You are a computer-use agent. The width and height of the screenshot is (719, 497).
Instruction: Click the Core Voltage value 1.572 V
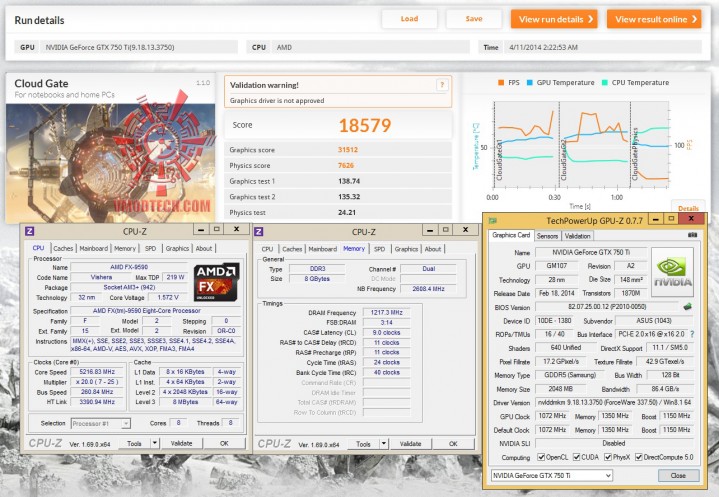click(167, 298)
